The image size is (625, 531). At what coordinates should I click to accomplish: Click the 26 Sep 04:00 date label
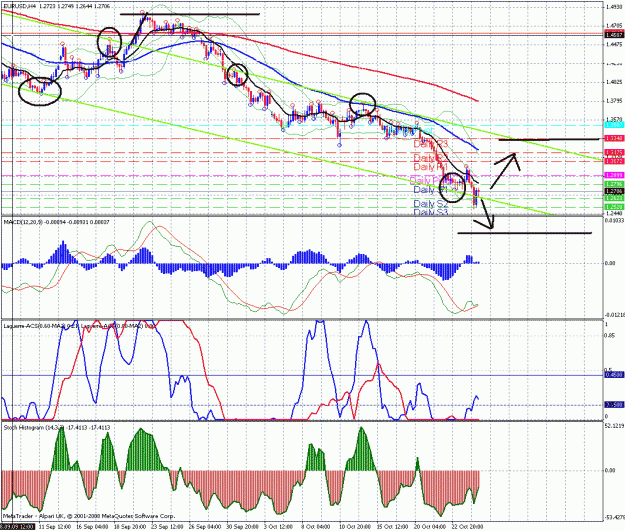coord(205,527)
